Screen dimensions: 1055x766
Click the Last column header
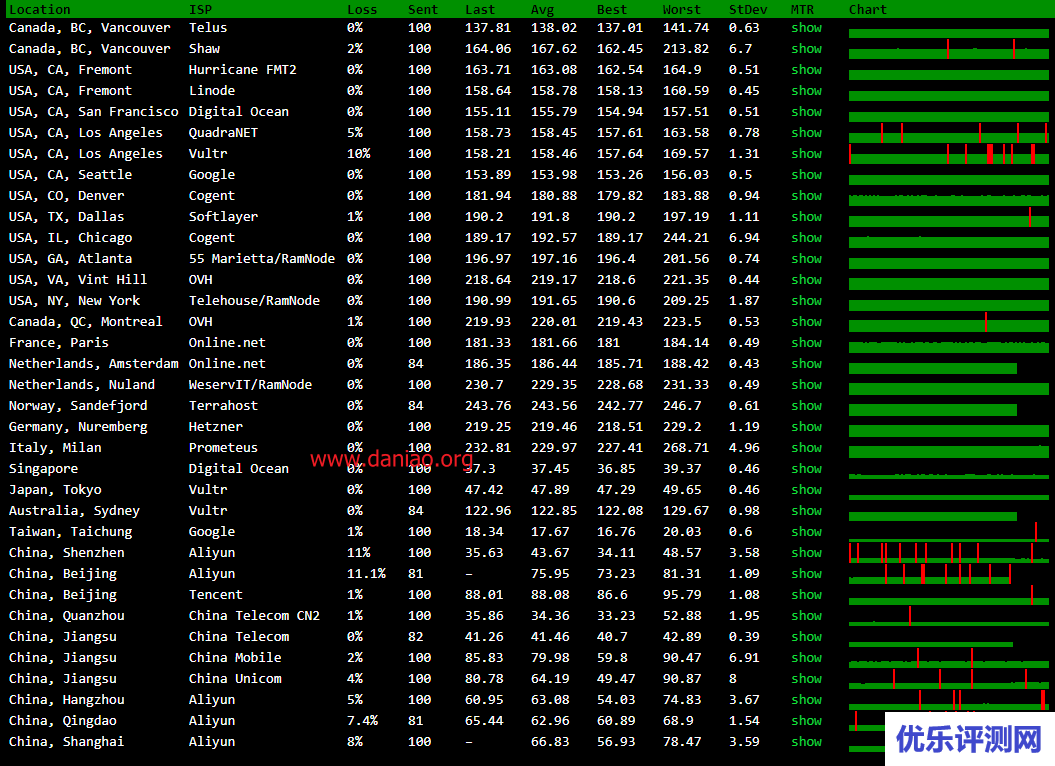pos(480,9)
